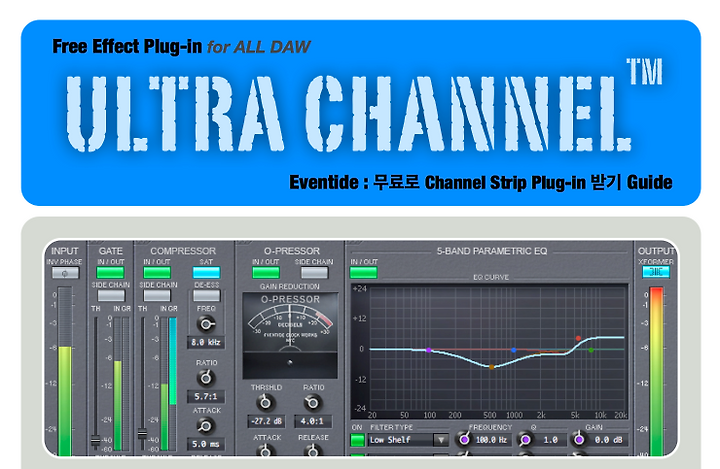Select the purple EQ band point
The width and height of the screenshot is (720, 469).
click(x=428, y=350)
